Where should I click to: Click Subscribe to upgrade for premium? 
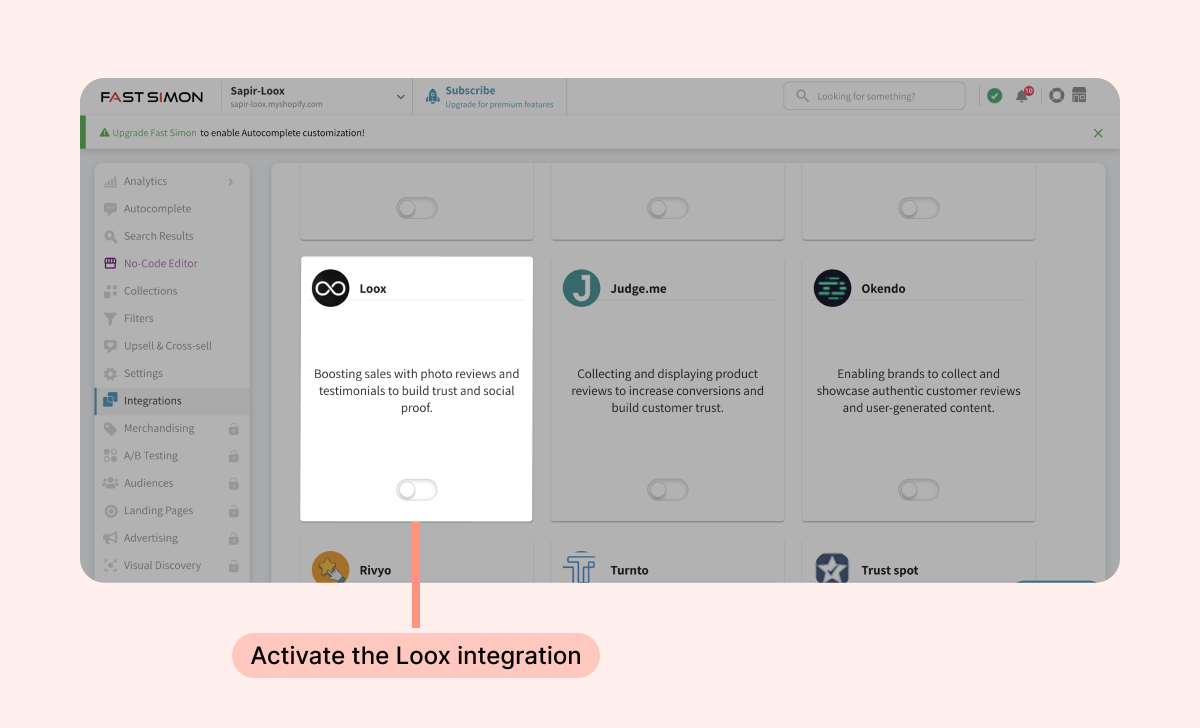470,91
